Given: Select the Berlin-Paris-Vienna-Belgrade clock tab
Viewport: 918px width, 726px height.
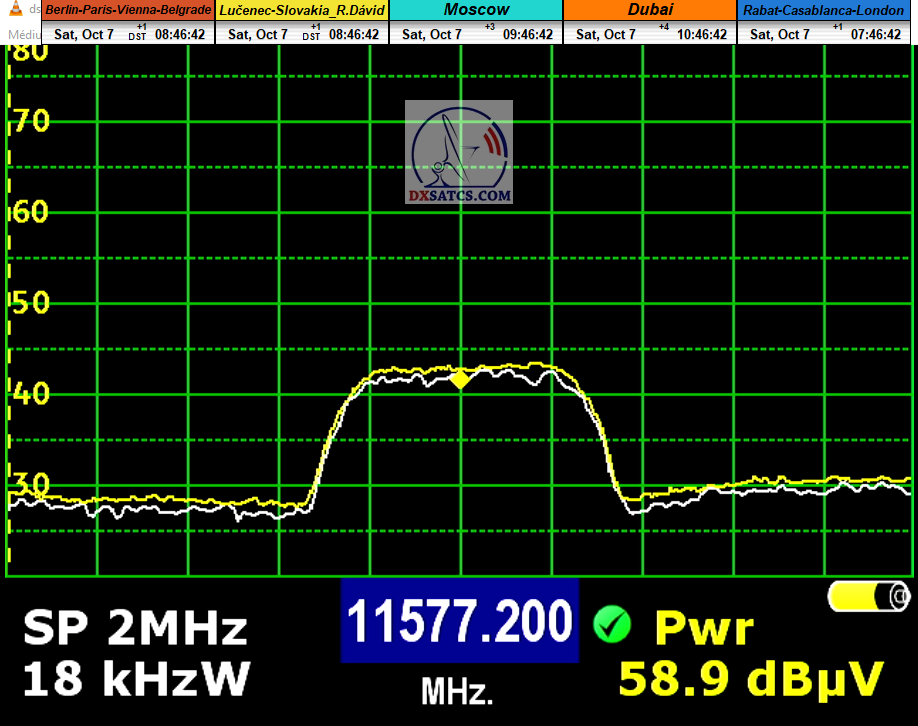Looking at the screenshot, I should (x=128, y=10).
